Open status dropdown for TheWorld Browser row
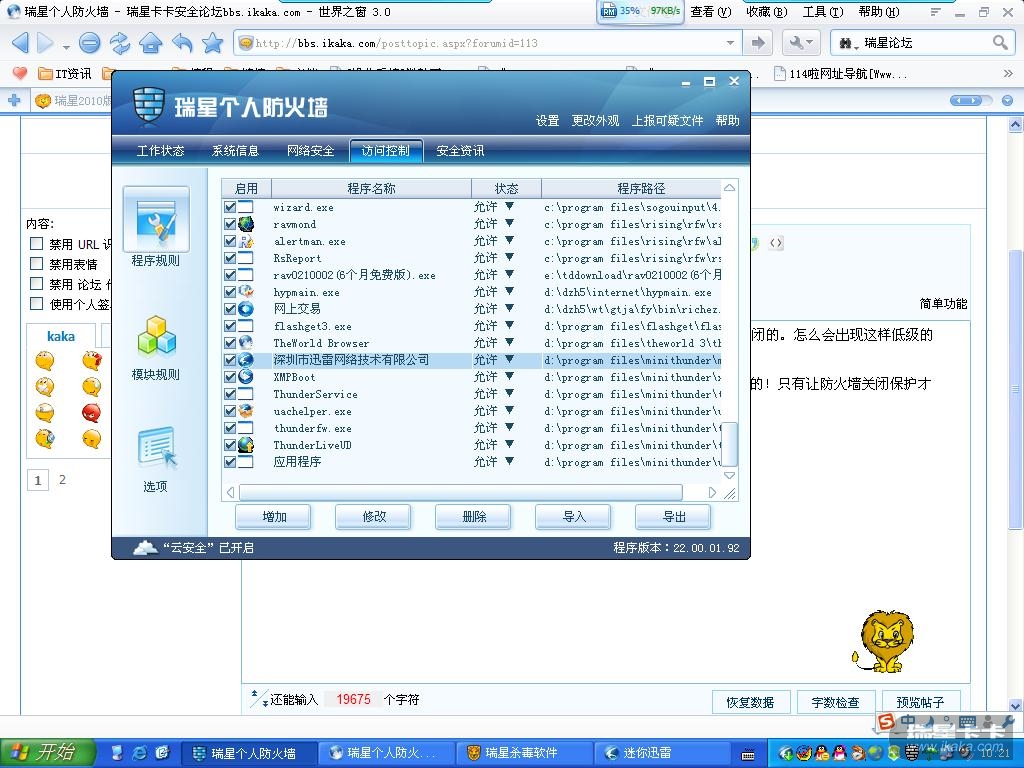The height and width of the screenshot is (768, 1024). [x=509, y=342]
